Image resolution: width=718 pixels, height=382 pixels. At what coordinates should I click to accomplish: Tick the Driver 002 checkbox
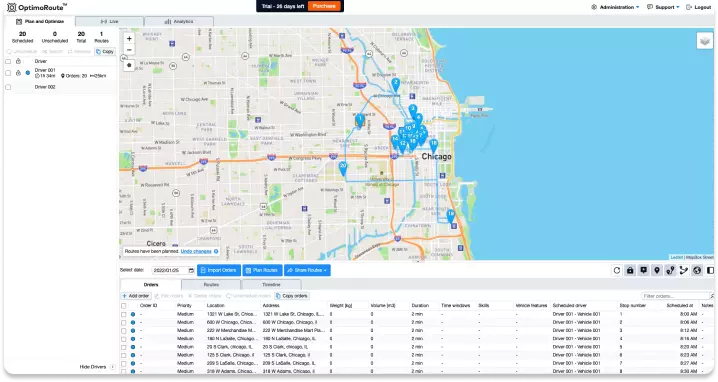click(8, 87)
